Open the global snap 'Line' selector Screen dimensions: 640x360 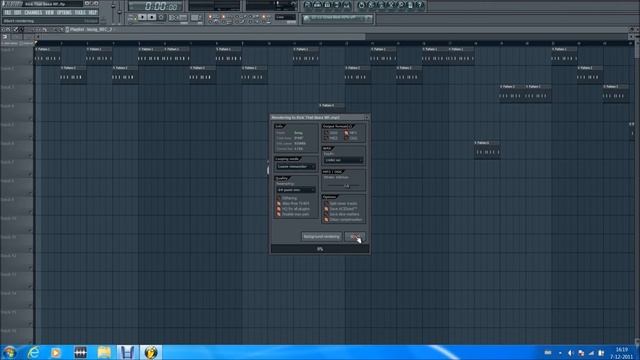pyautogui.click(x=285, y=17)
